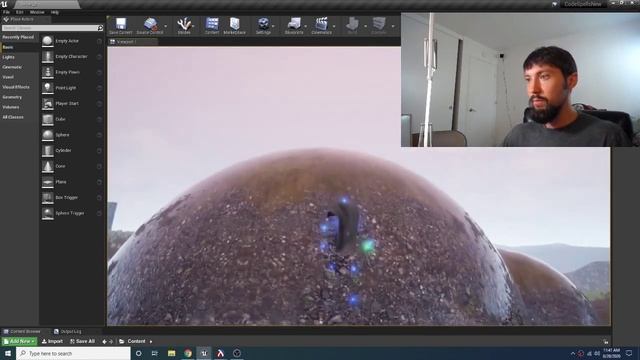The image size is (640, 360).
Task: Select the Basic category
Action: pyautogui.click(x=8, y=47)
